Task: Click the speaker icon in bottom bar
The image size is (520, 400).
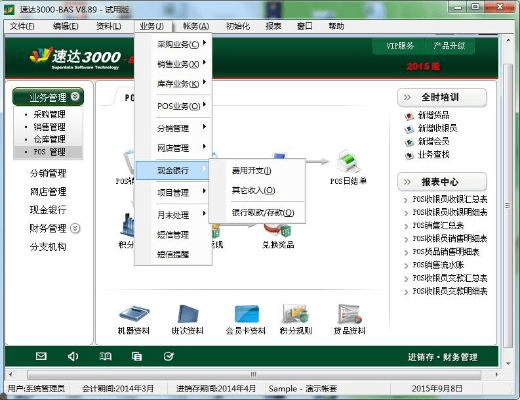Action: point(73,356)
